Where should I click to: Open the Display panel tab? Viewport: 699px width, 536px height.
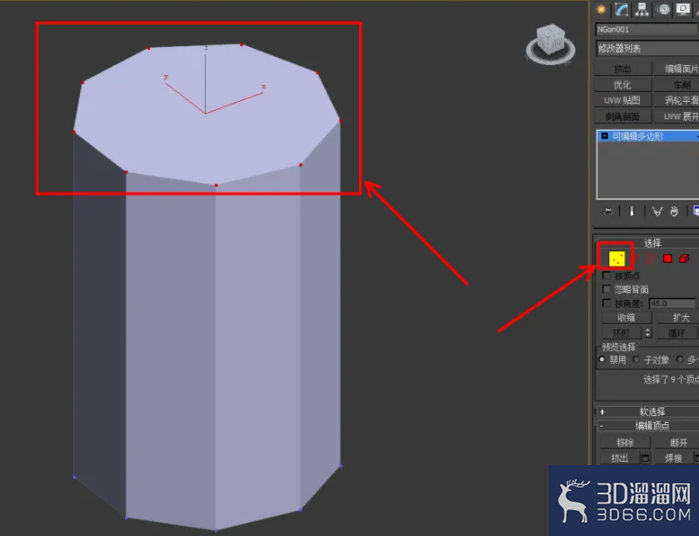coord(683,9)
